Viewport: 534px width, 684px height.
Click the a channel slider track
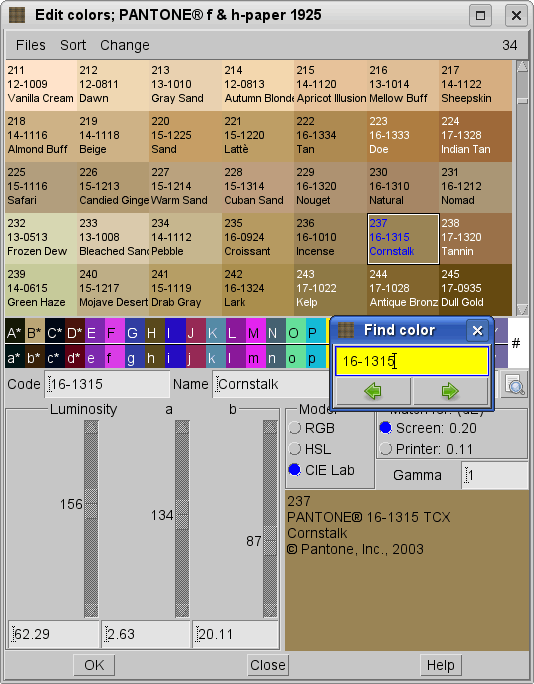(182, 518)
